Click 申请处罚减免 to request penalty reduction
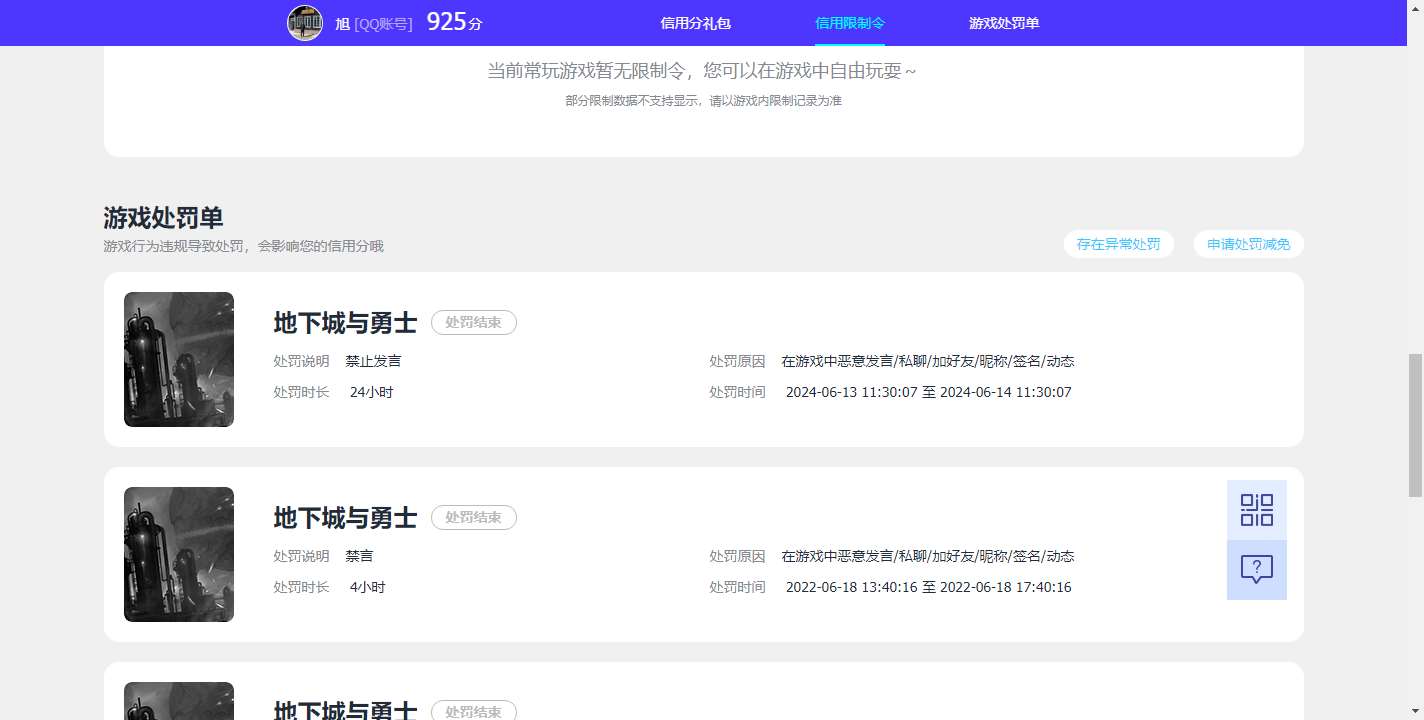 pyautogui.click(x=1247, y=243)
